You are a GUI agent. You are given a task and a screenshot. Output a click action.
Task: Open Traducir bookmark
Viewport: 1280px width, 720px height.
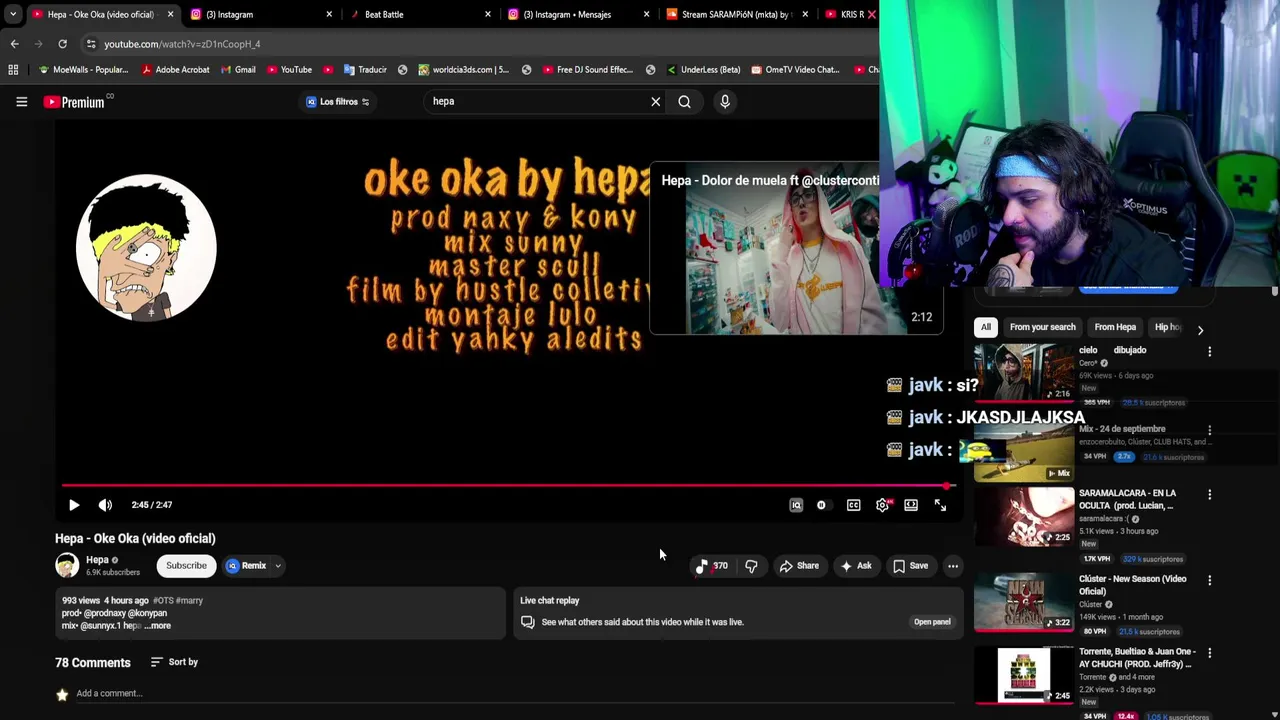point(365,69)
